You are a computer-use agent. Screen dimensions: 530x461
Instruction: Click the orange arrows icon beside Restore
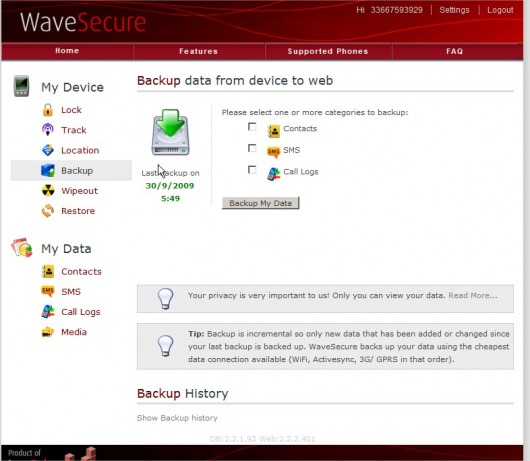48,211
